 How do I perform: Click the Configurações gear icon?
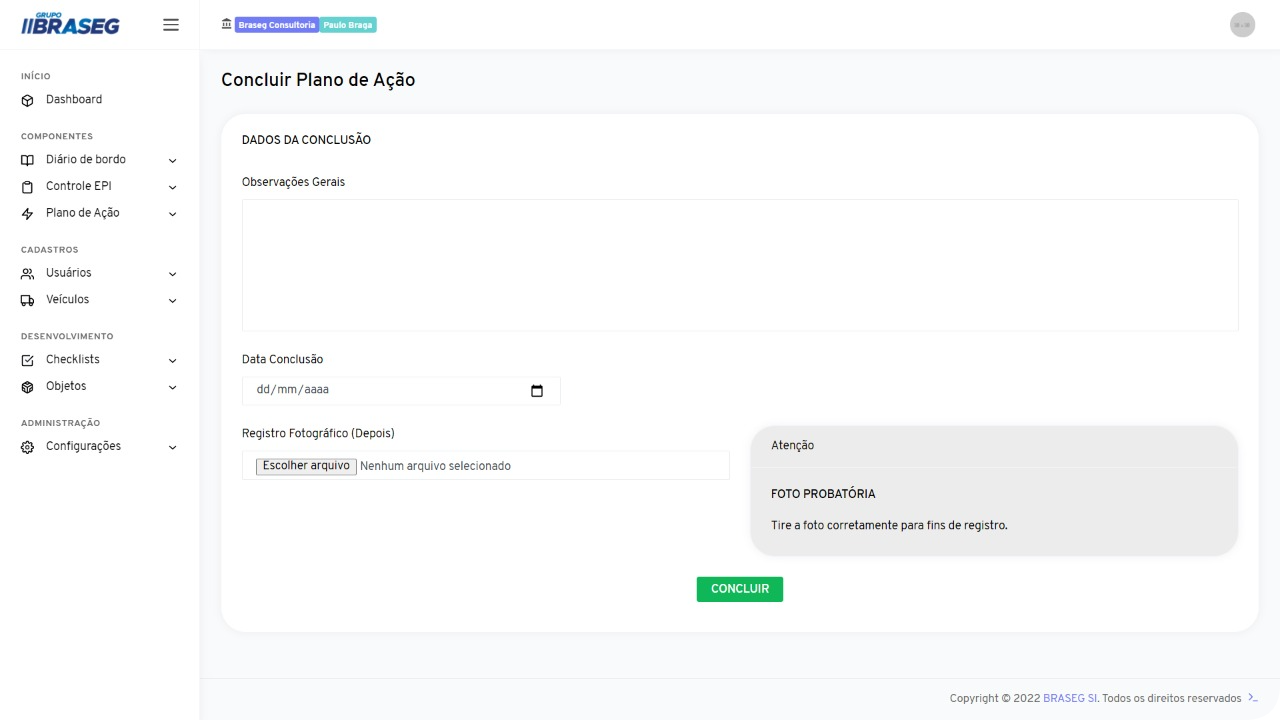27,447
